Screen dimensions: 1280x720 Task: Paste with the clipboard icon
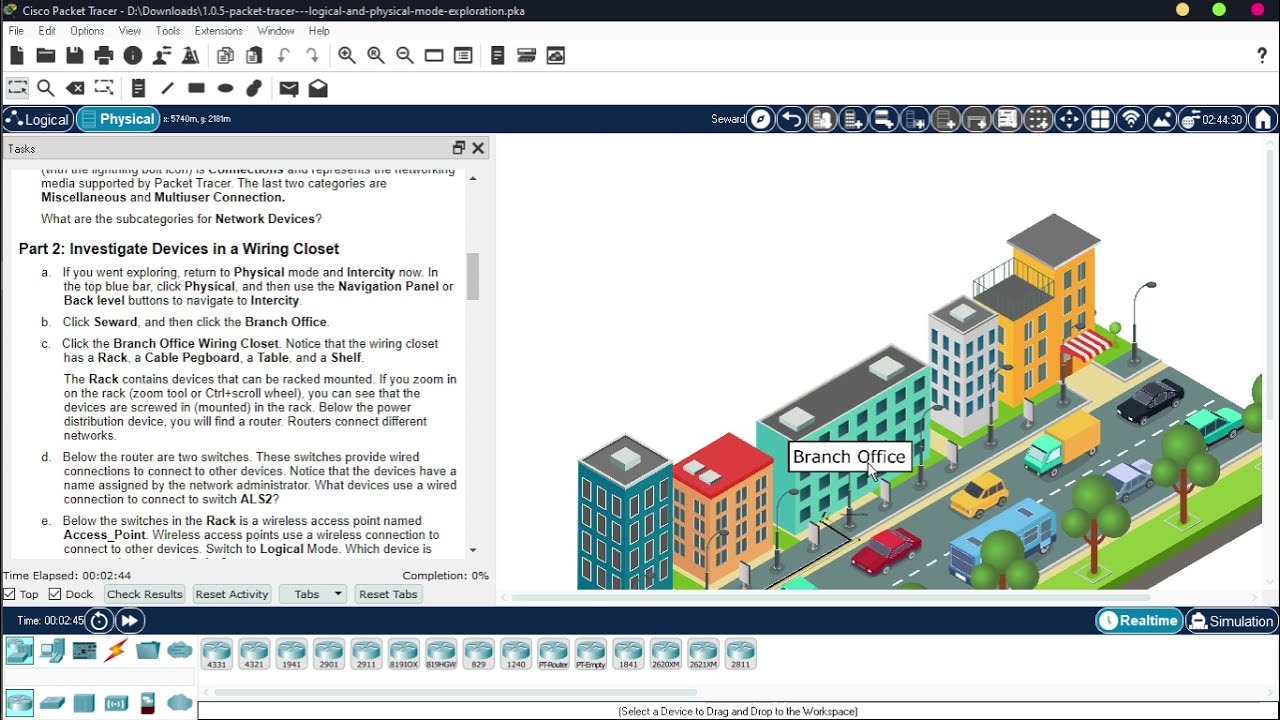coord(254,56)
